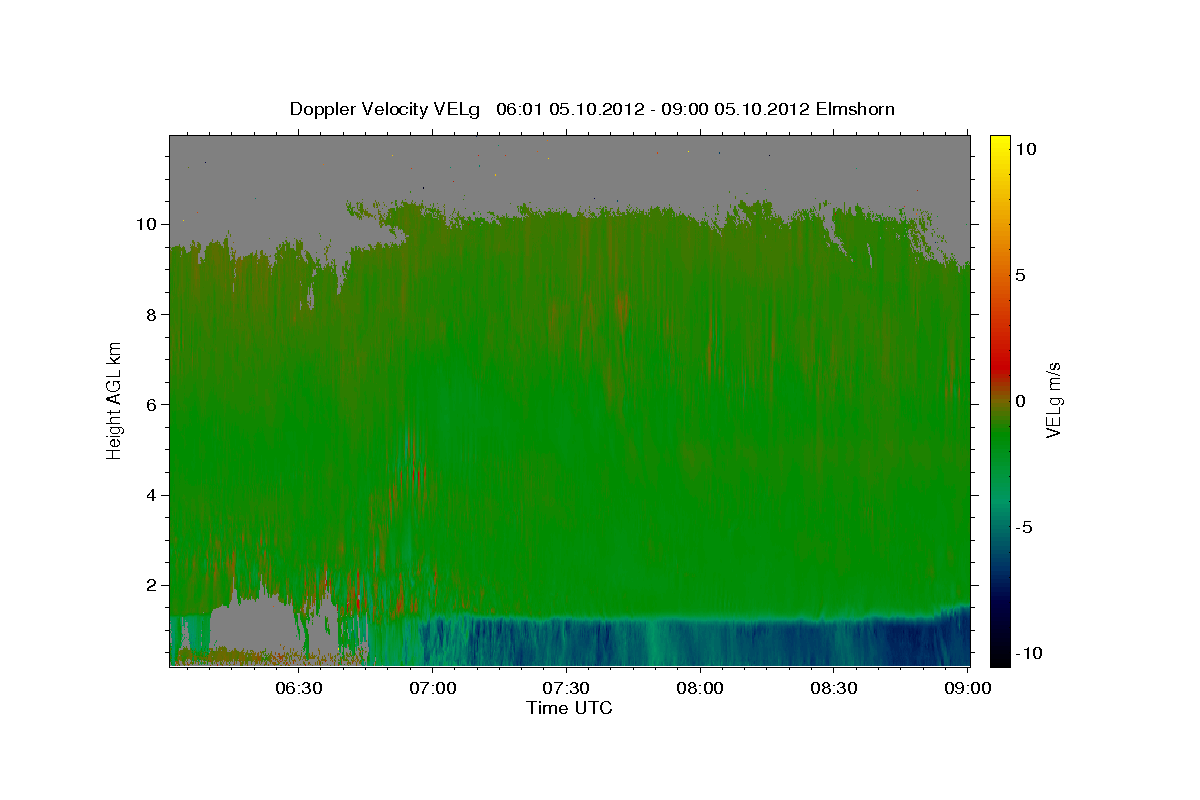1200x800 pixels.
Task: Click the 09:00 time tick label
Action: click(x=968, y=688)
